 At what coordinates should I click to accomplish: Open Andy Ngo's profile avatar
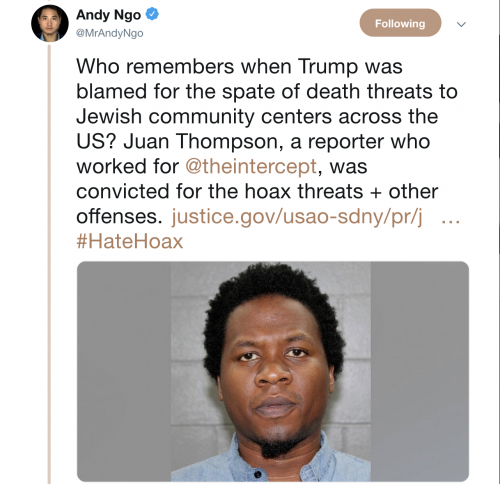pos(50,23)
